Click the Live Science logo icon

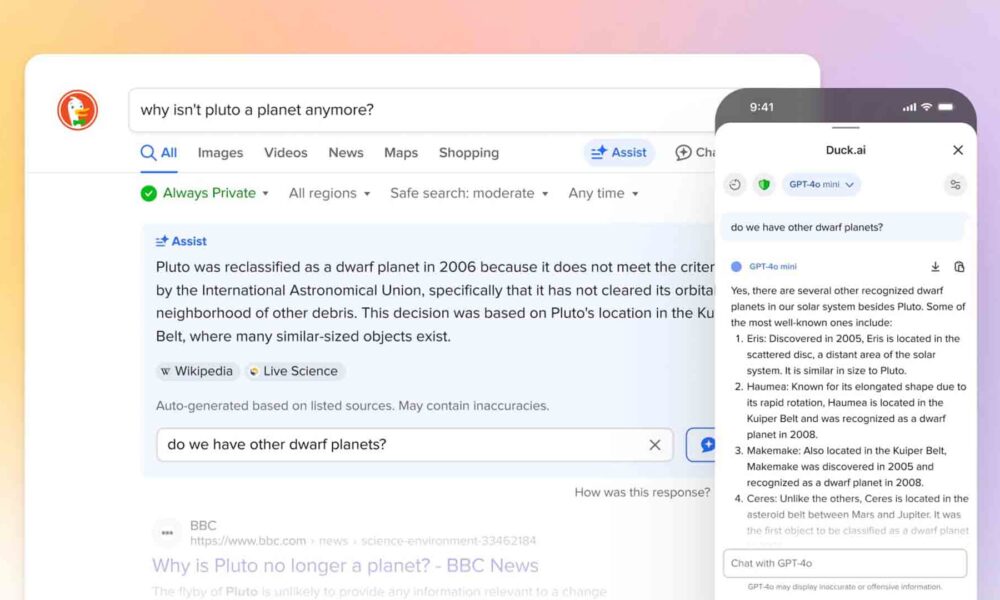click(254, 371)
